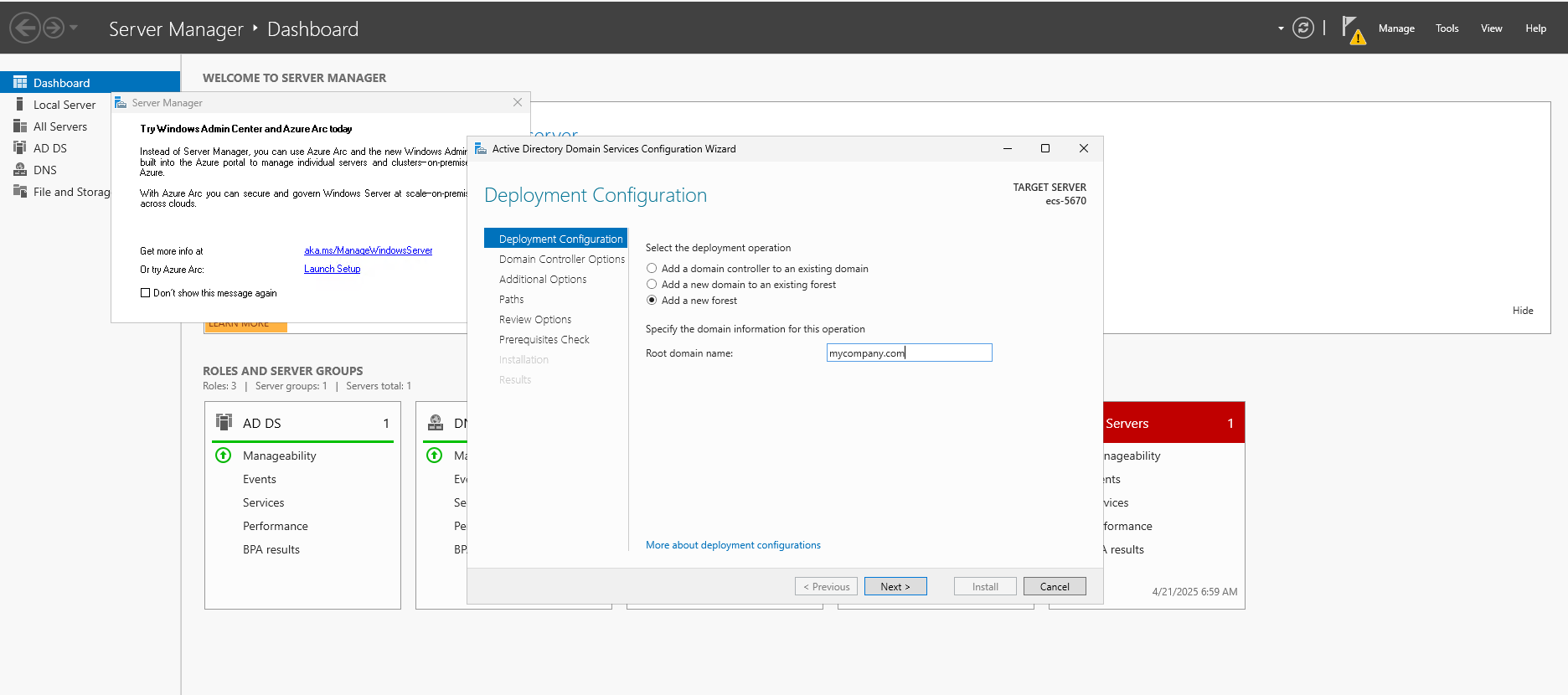The width and height of the screenshot is (1568, 695).
Task: Choose Add domain controller to existing domain
Action: [x=652, y=269]
